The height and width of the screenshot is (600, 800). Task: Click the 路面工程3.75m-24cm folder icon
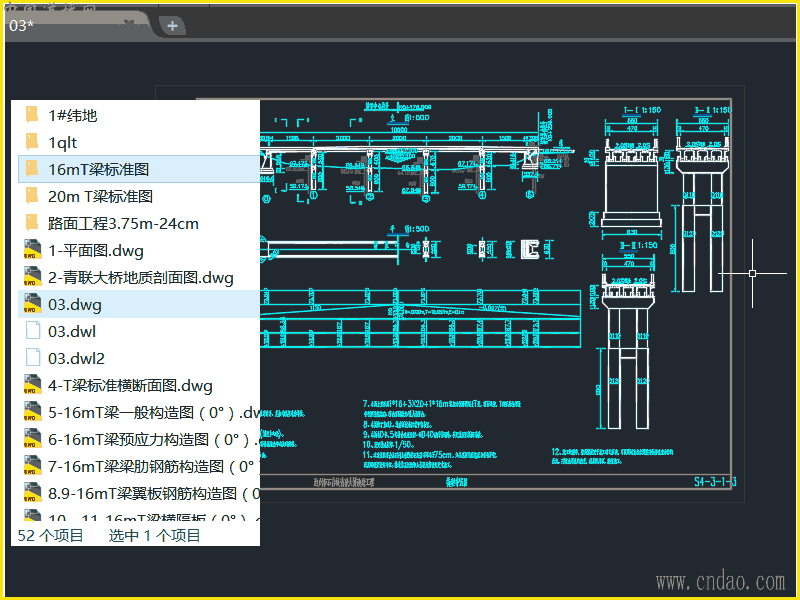tap(32, 223)
